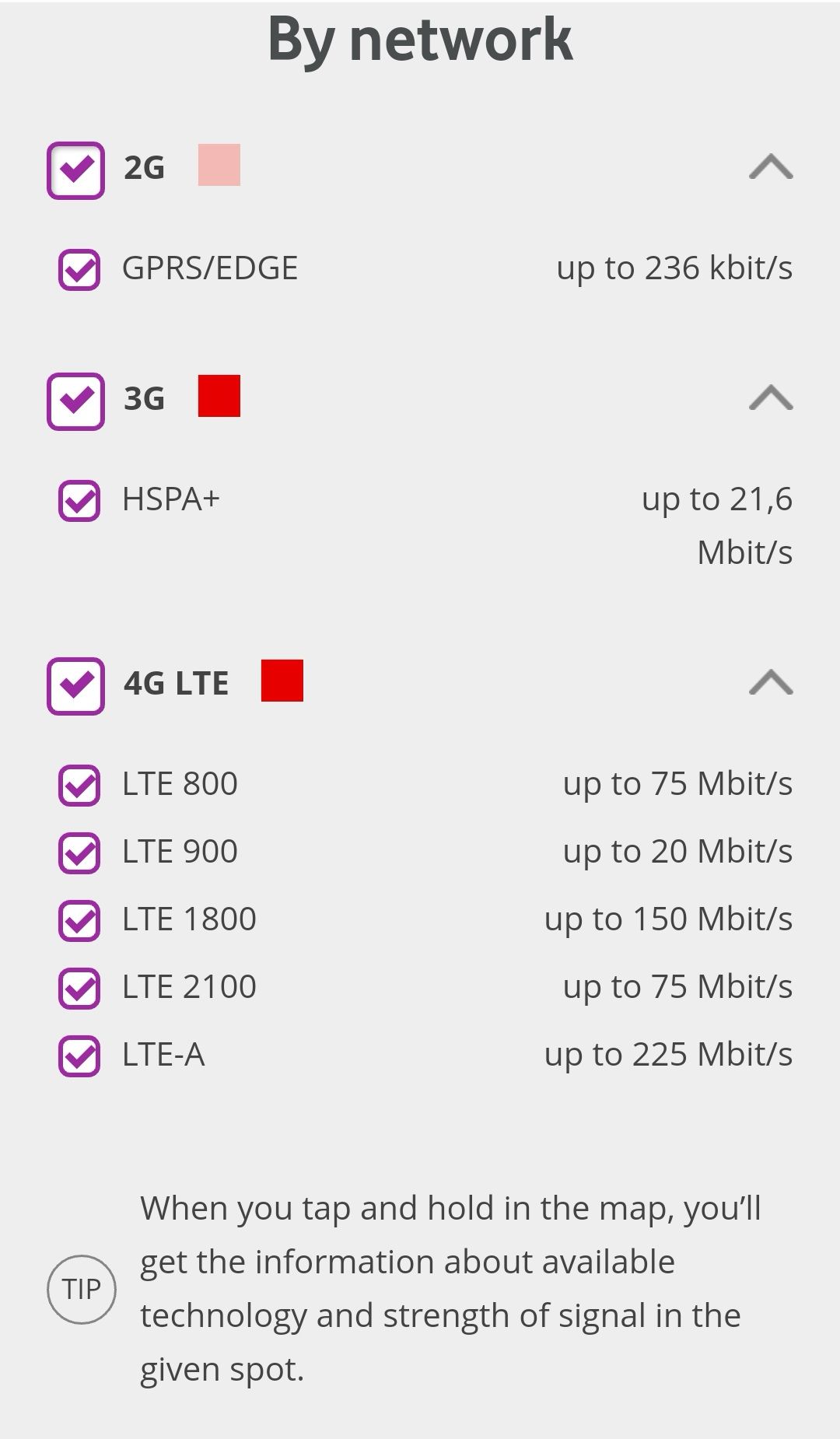This screenshot has width=840, height=1439.
Task: Deselect LTE 900 band checkbox
Action: [x=79, y=853]
